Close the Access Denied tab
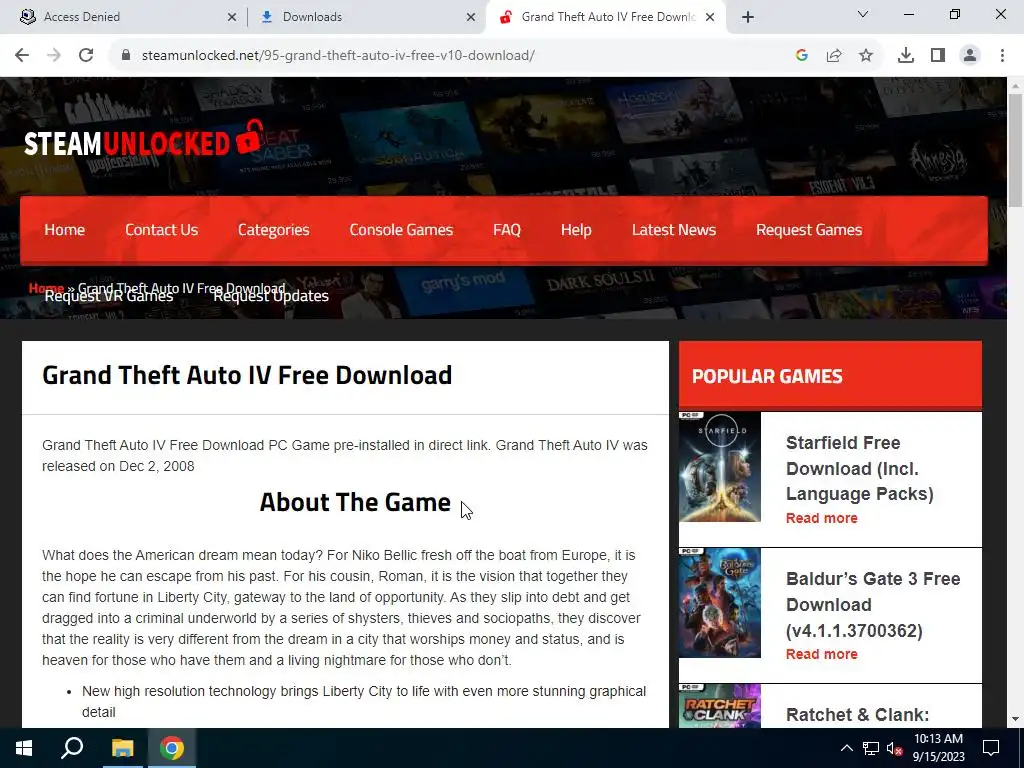 pyautogui.click(x=232, y=17)
